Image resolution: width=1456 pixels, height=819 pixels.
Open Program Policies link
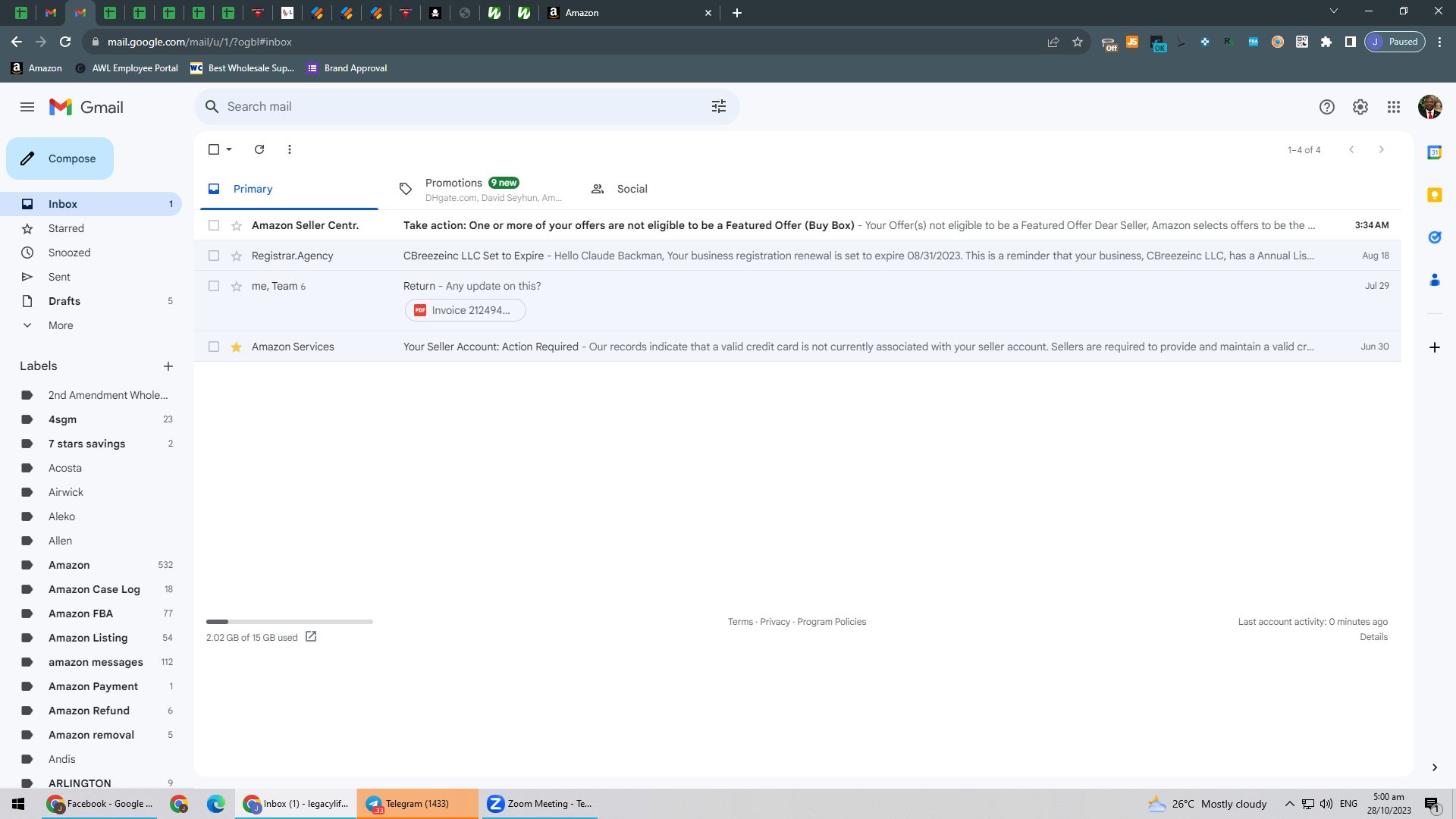pos(831,622)
